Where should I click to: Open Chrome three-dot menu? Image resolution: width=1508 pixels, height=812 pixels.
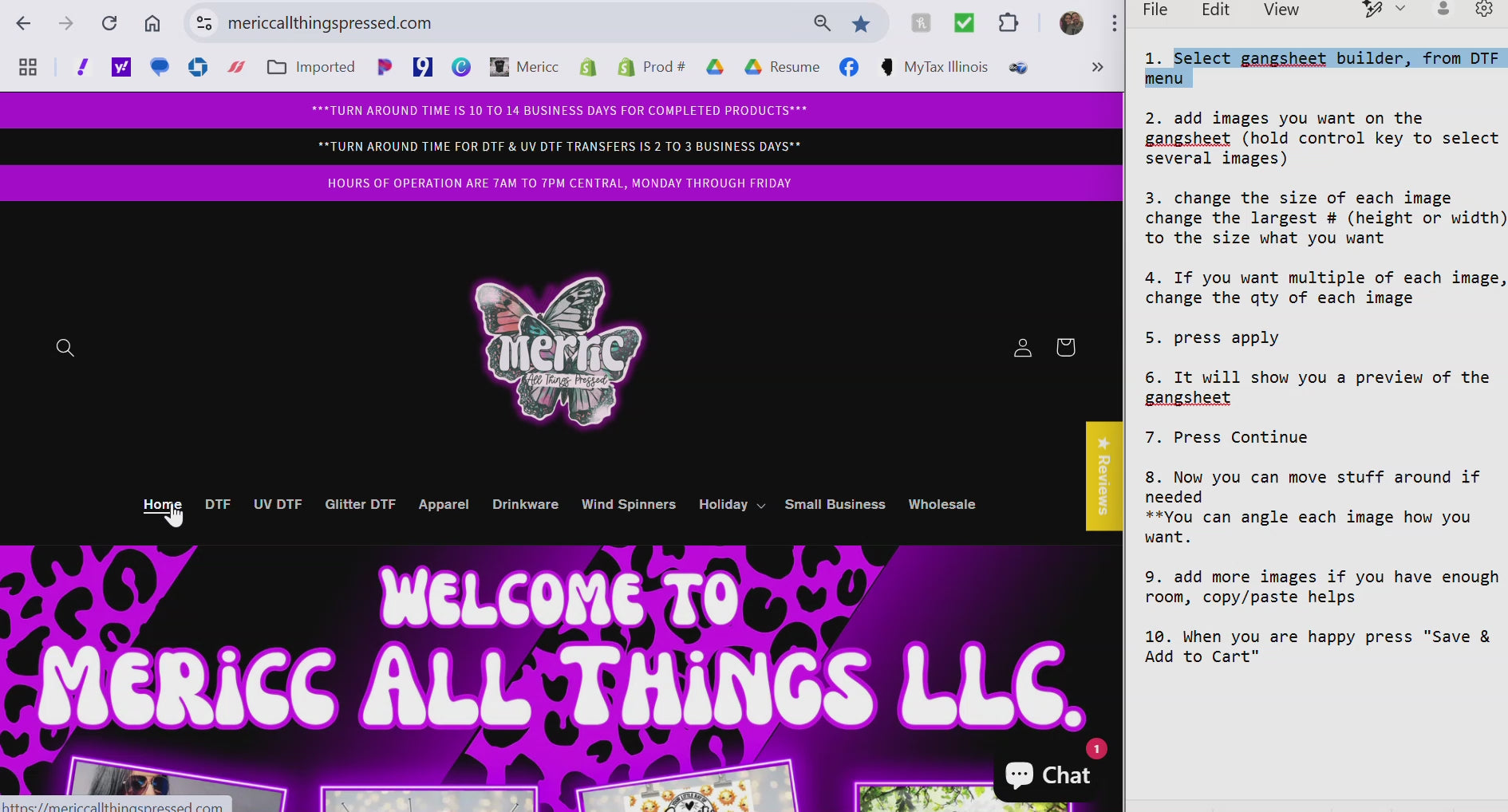click(1114, 23)
